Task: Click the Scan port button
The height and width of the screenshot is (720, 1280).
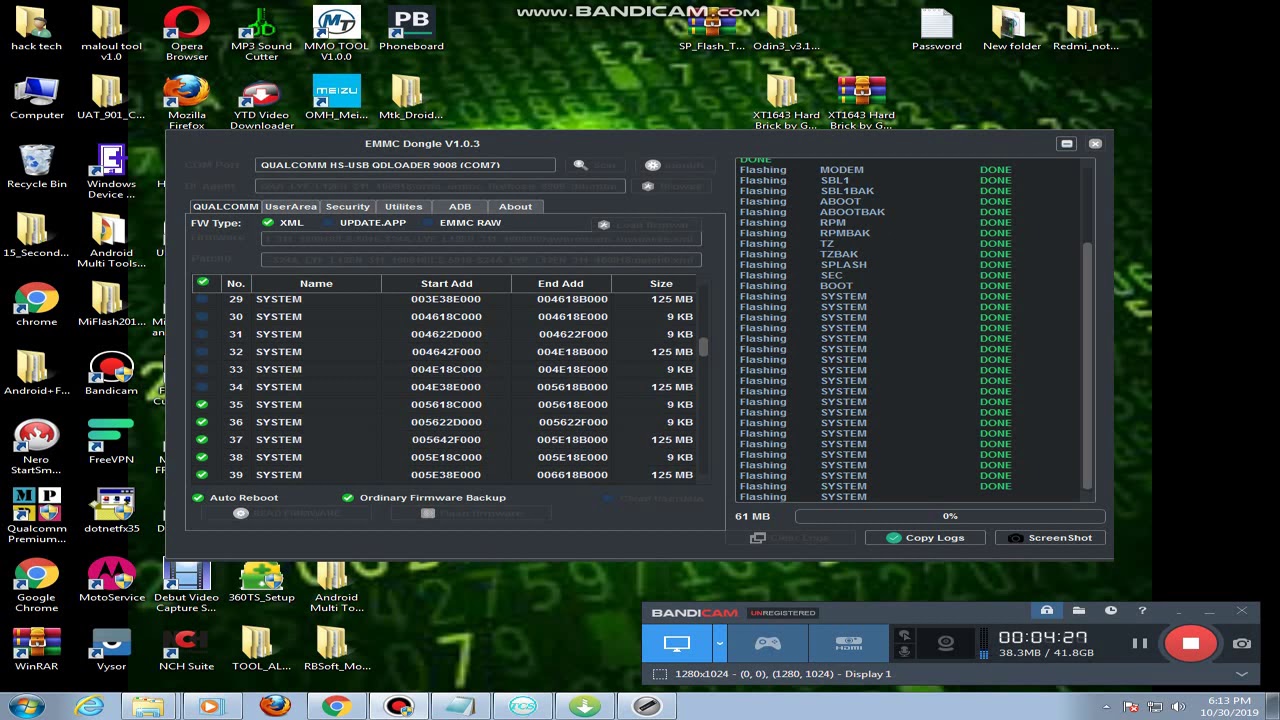Action: [x=594, y=165]
